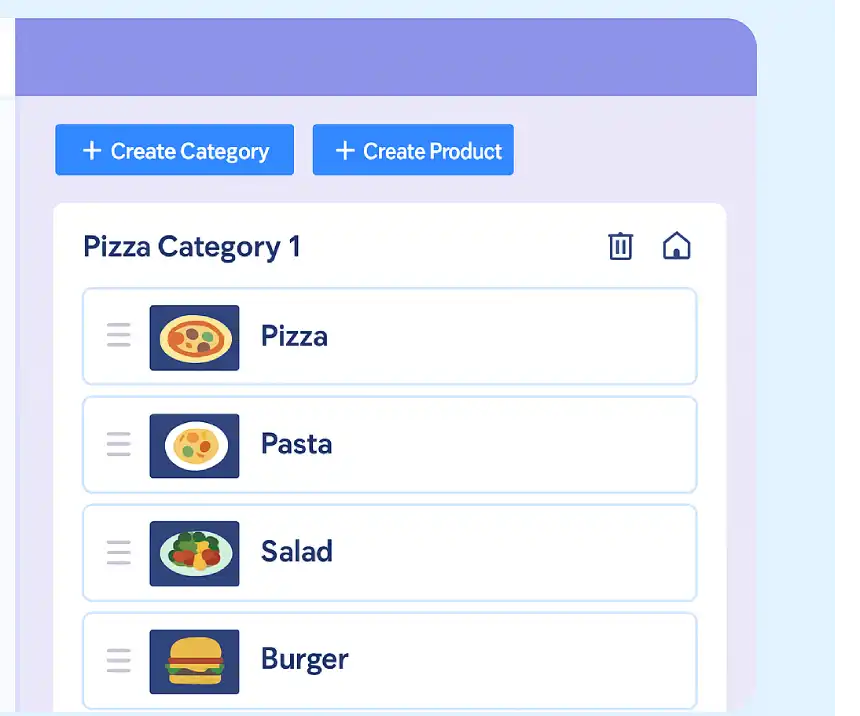This screenshot has width=860, height=716.
Task: Click the Pasta product thumbnail image
Action: point(194,445)
